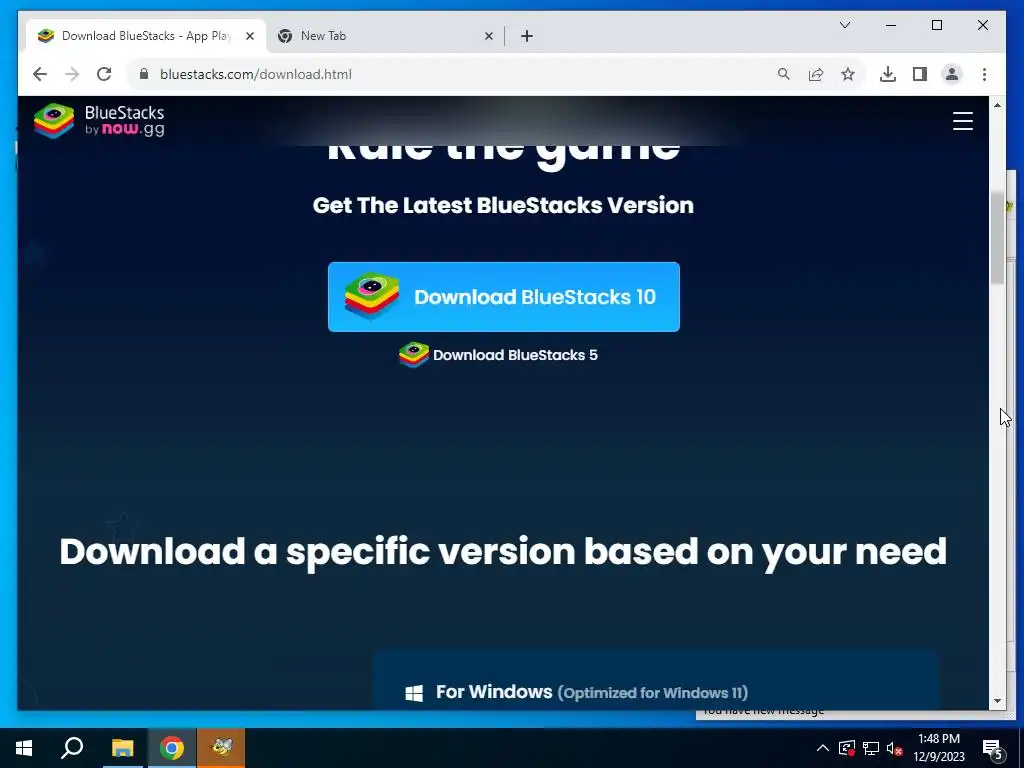Open the notification center icon

(x=993, y=748)
